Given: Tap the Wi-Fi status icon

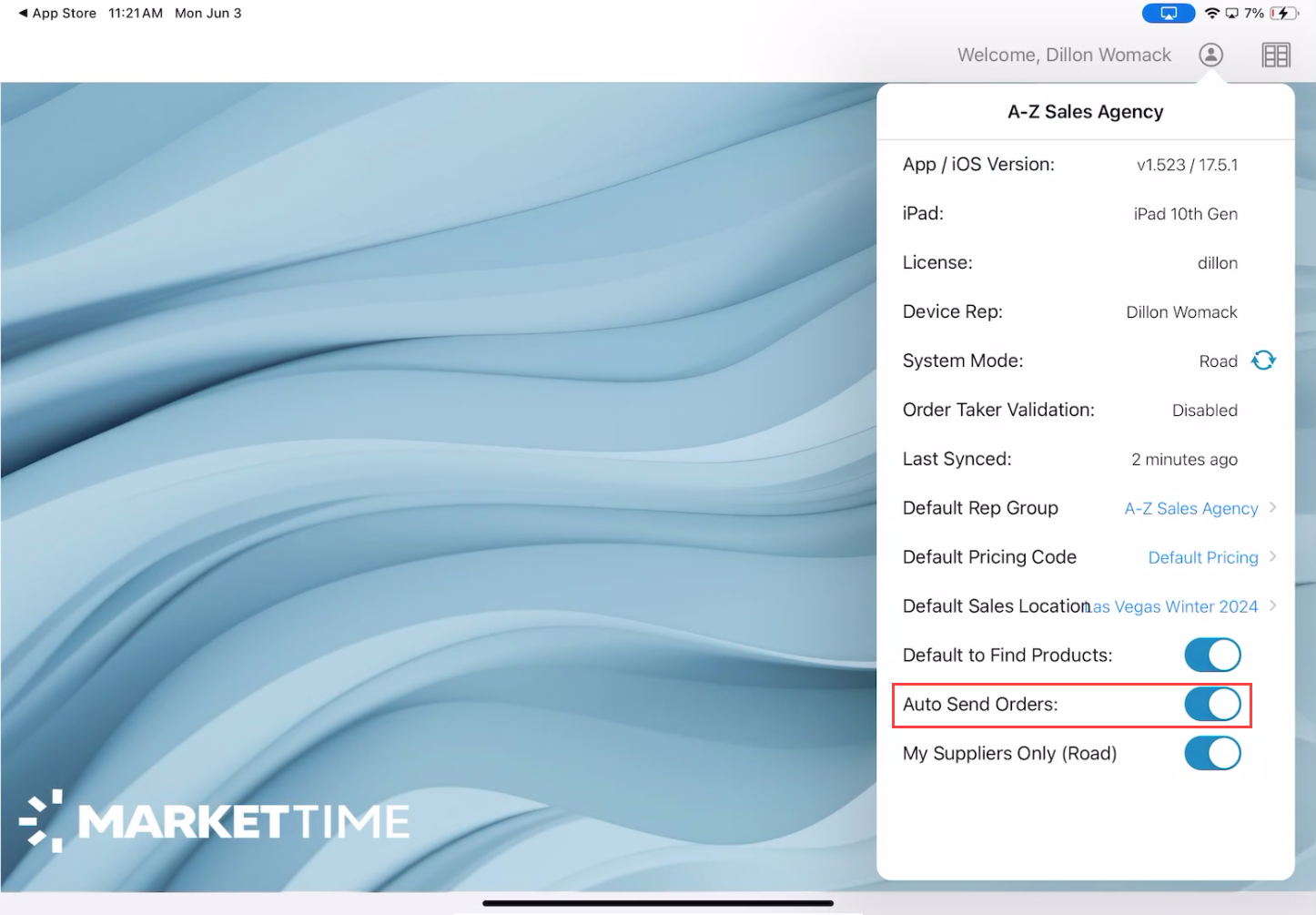Looking at the screenshot, I should [x=1211, y=14].
